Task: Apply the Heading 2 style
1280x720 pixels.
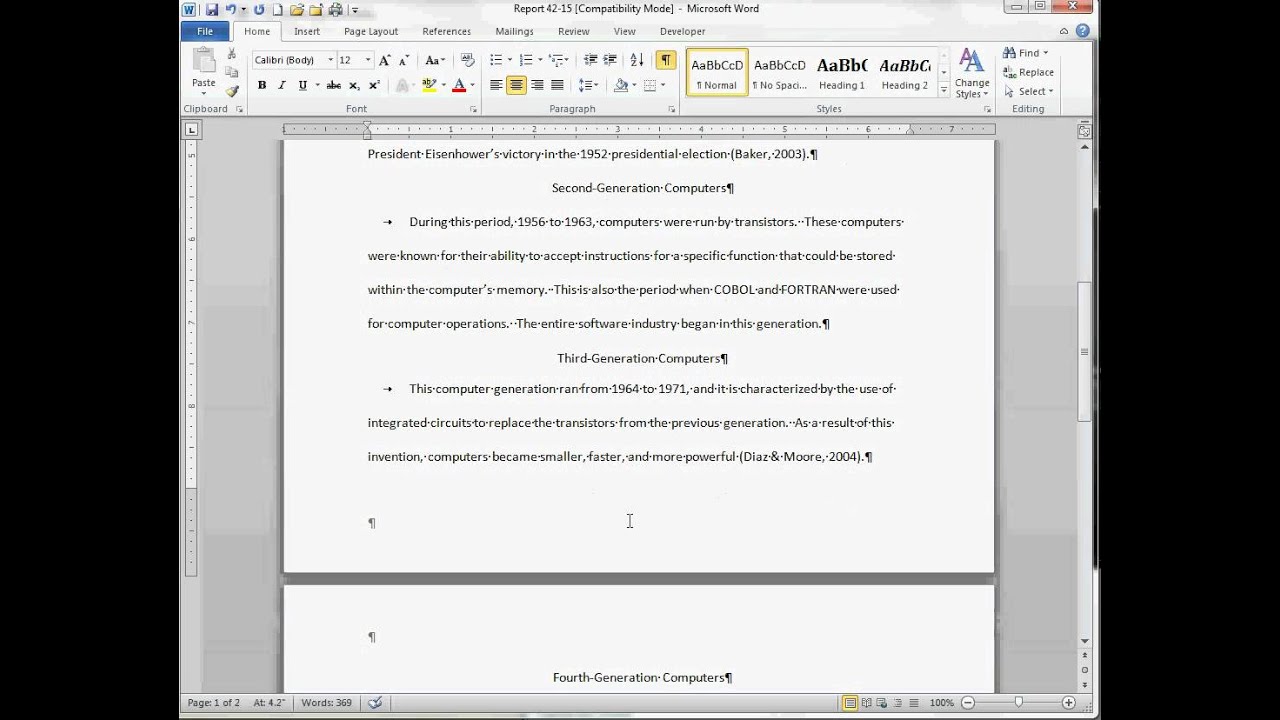Action: click(x=904, y=73)
